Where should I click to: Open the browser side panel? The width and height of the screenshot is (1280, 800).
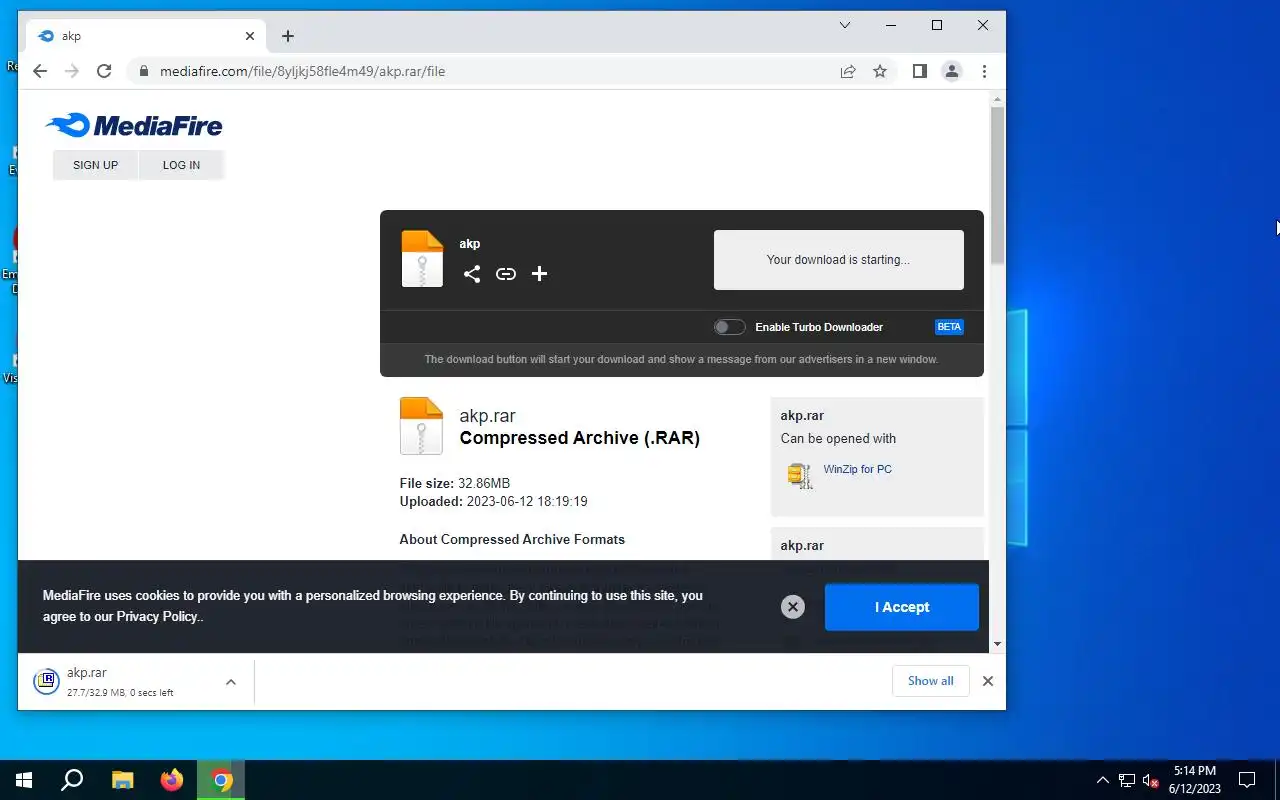pyautogui.click(x=920, y=71)
